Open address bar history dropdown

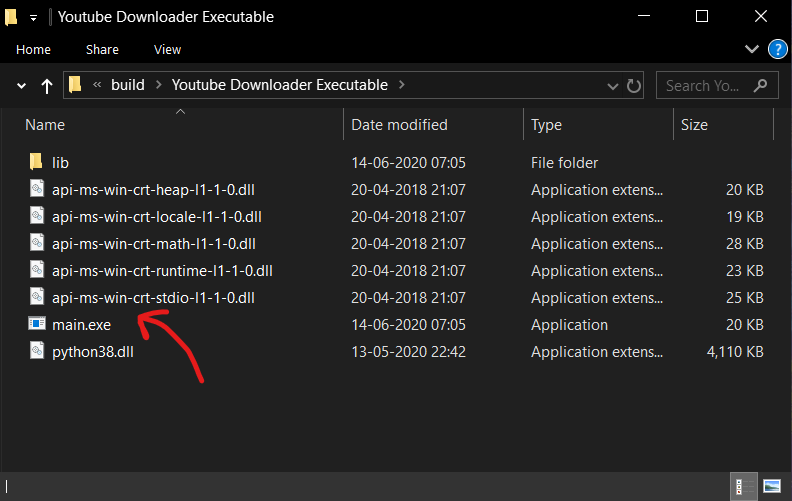tap(612, 86)
